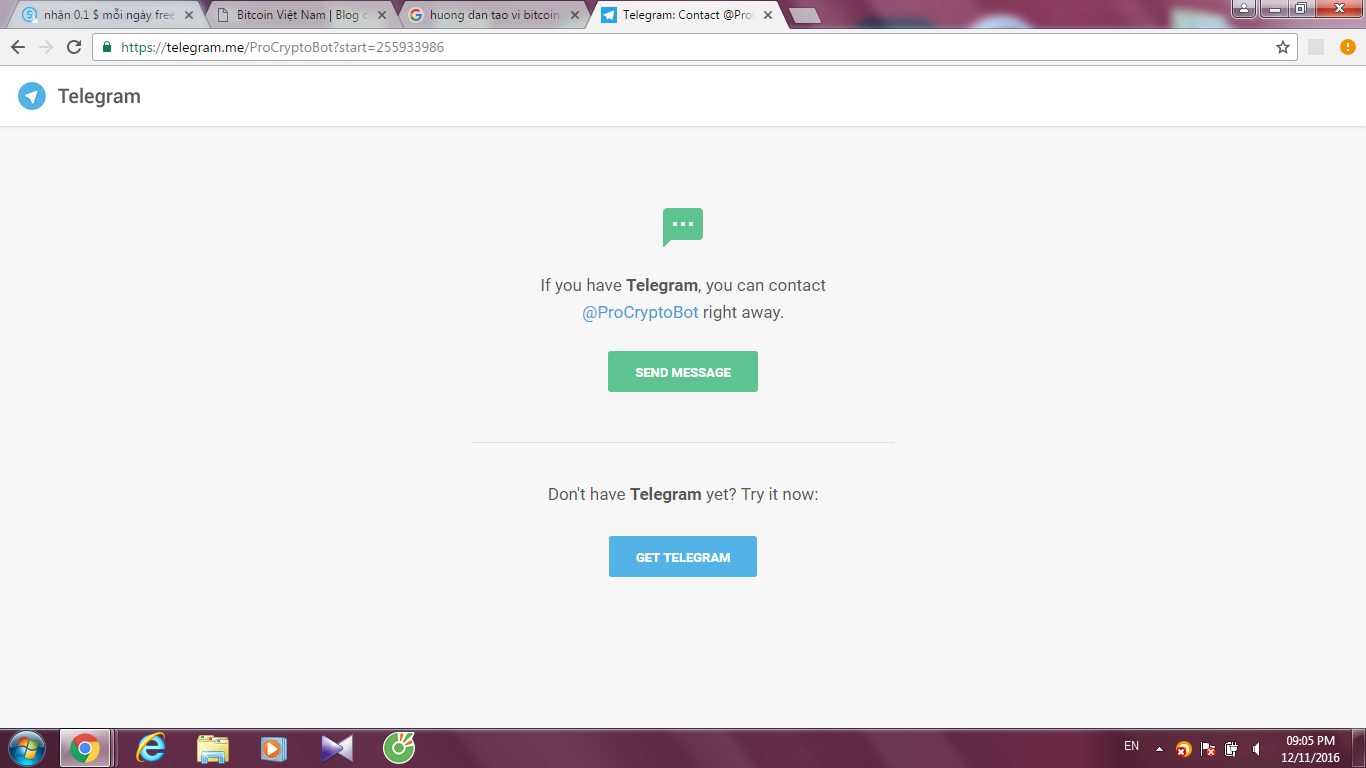The image size is (1366, 768).
Task: Open Windows Media Player from taskbar
Action: (x=273, y=748)
